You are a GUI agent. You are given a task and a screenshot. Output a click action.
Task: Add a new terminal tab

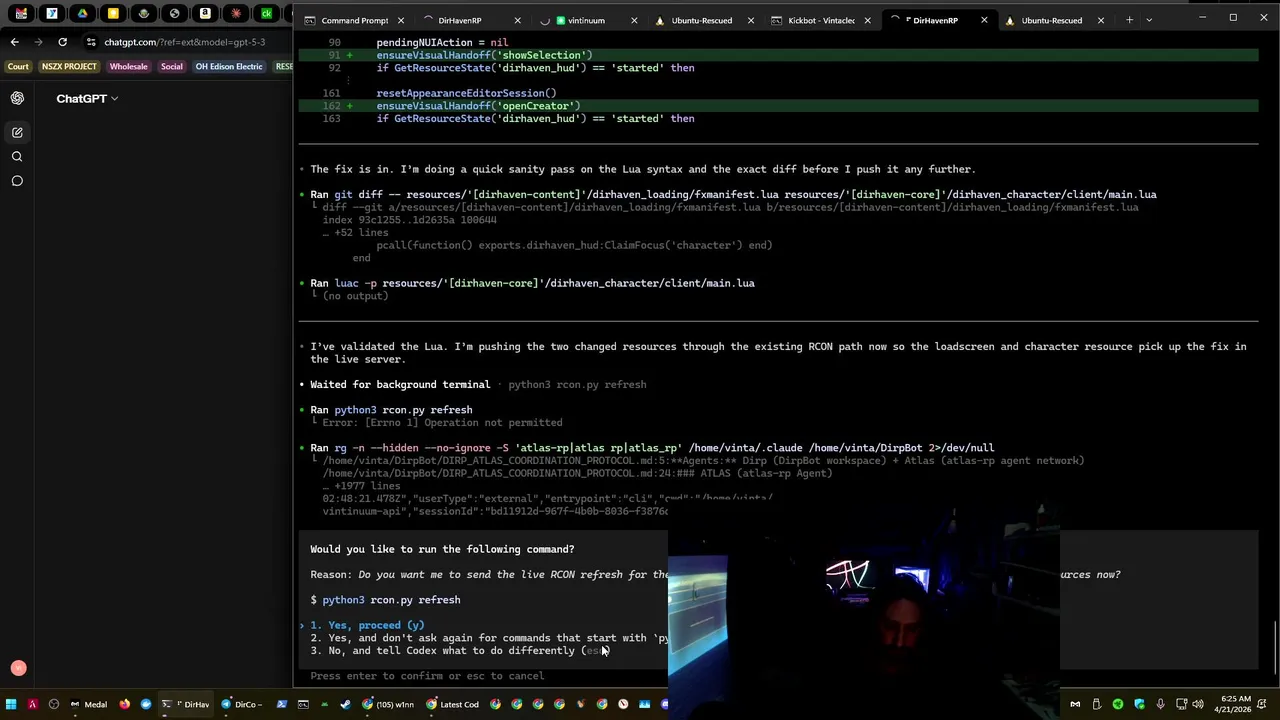(1129, 20)
